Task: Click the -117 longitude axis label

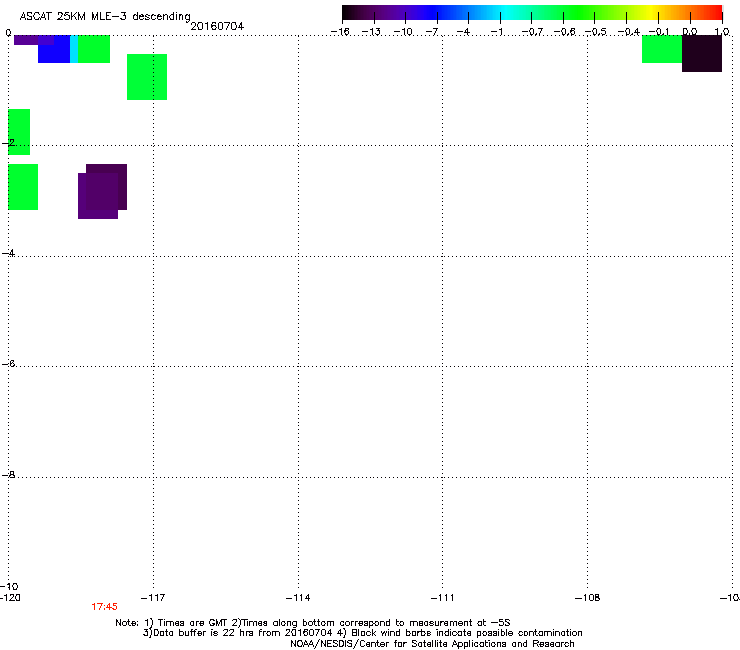Action: tap(153, 598)
